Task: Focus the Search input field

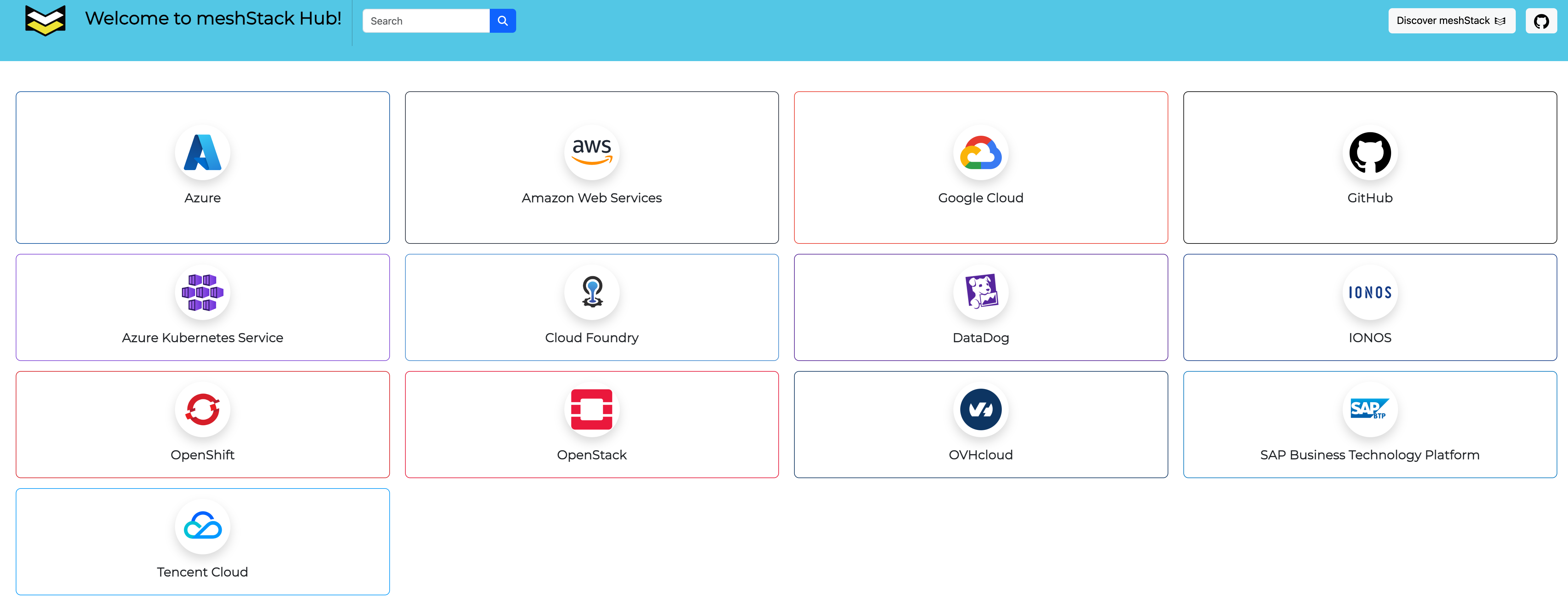Action: (x=426, y=21)
